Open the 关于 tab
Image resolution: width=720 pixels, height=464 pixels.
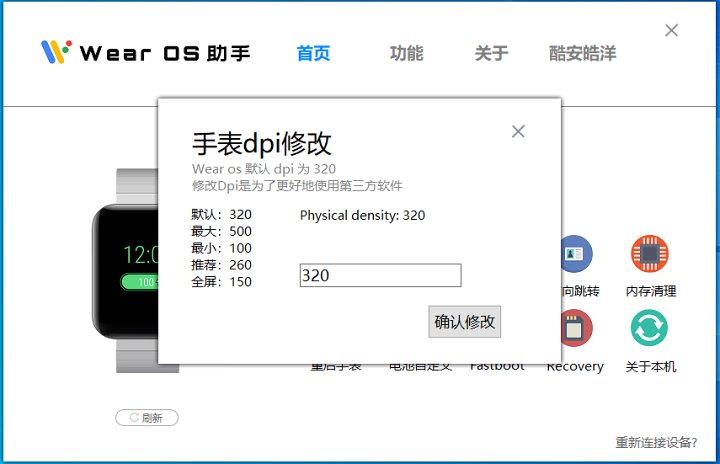click(x=491, y=53)
